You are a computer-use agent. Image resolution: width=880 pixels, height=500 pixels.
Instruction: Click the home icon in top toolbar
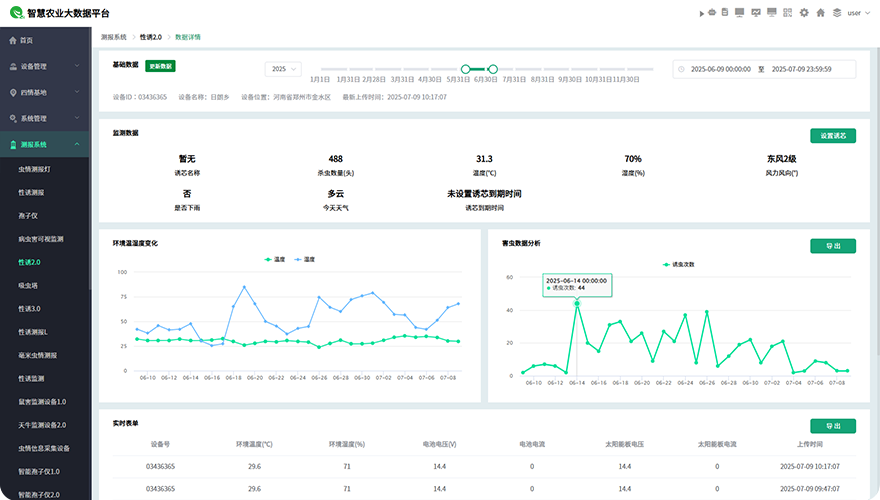tap(821, 13)
